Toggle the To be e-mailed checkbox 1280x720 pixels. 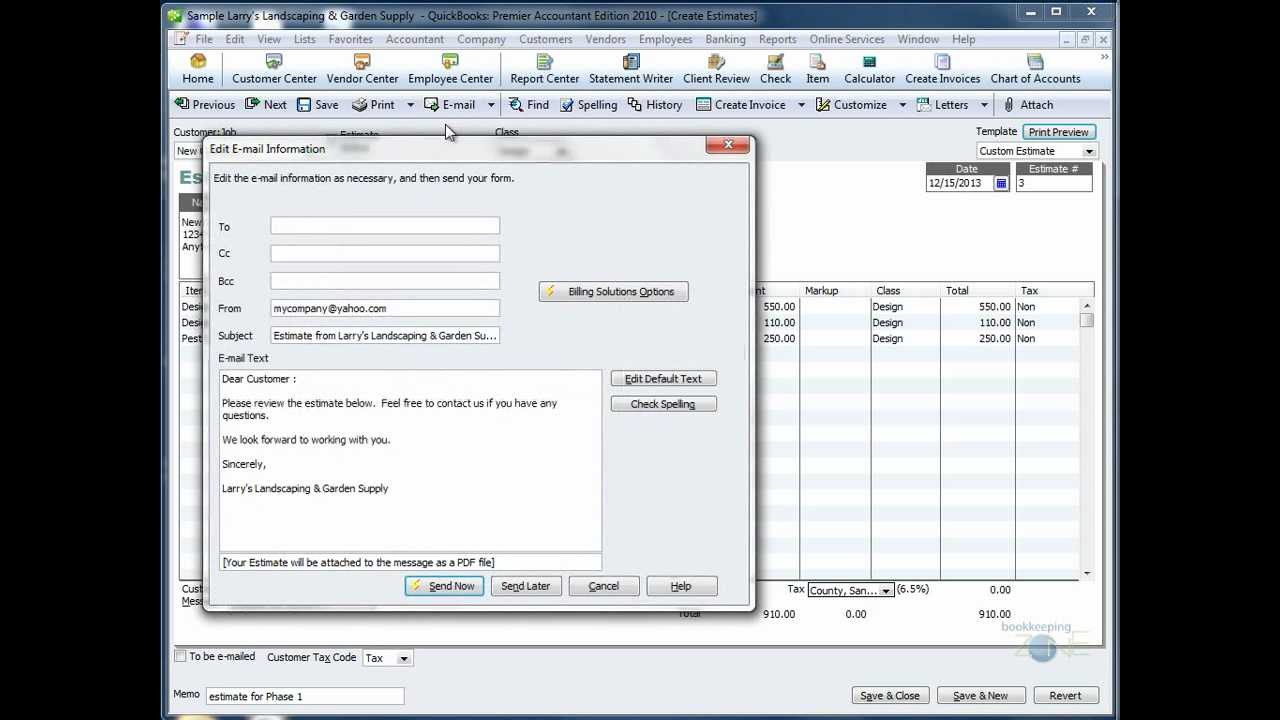coord(180,656)
